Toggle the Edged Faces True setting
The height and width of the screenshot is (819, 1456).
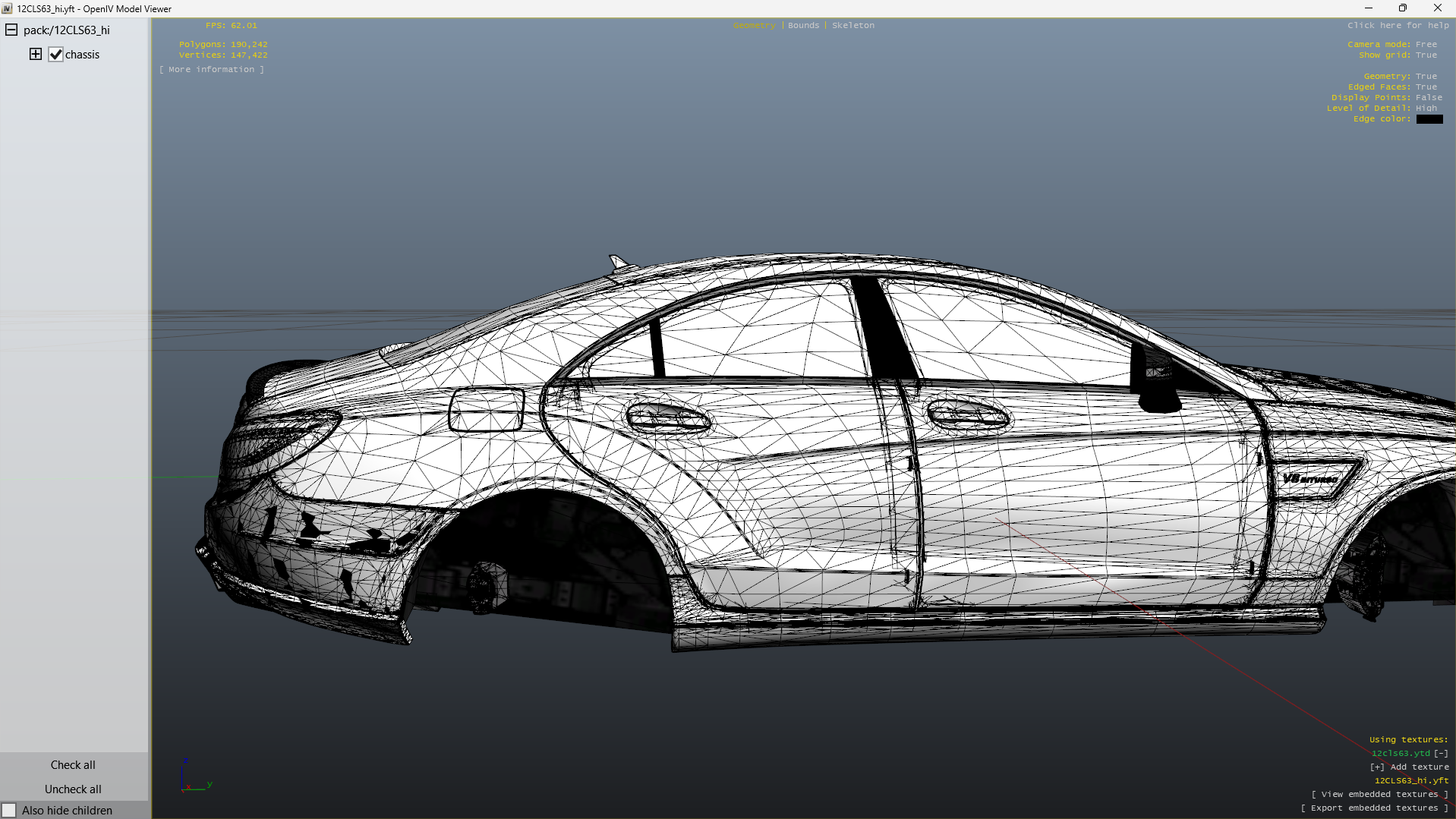(1392, 87)
